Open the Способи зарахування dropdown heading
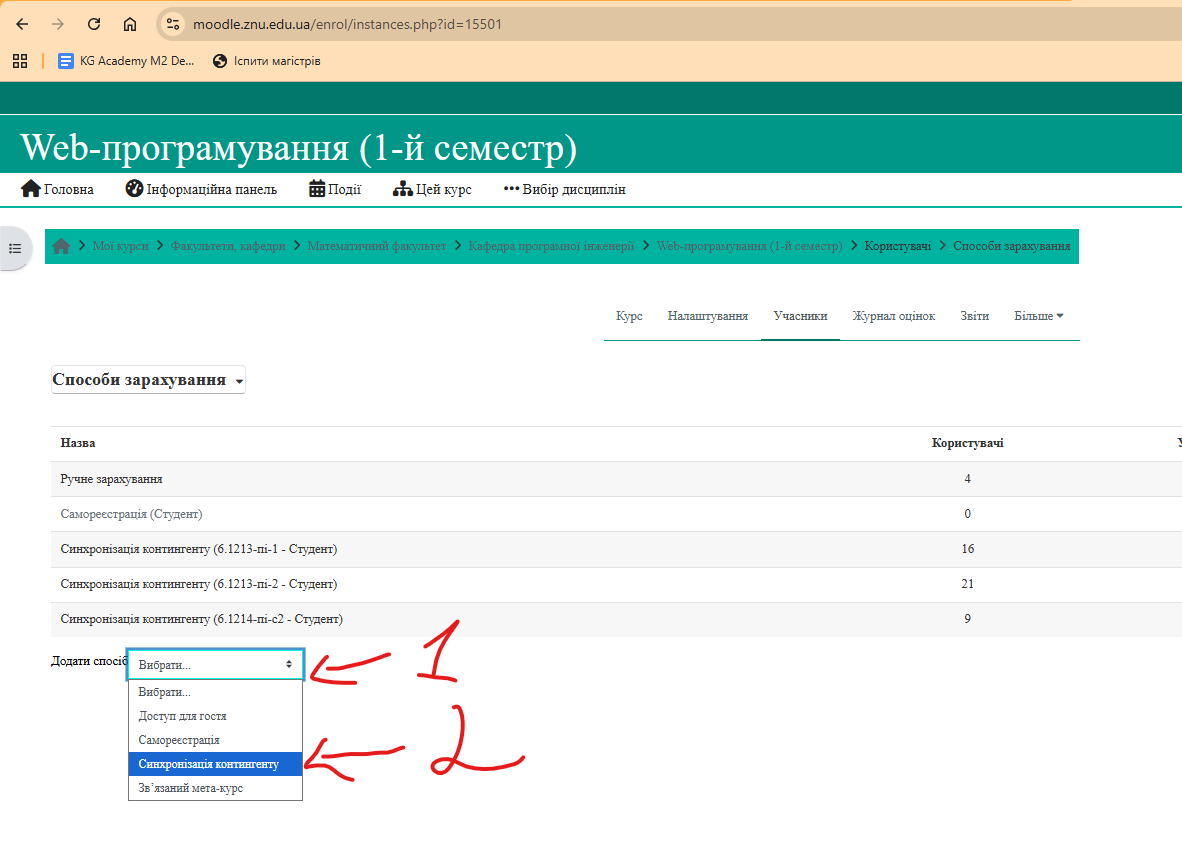Image resolution: width=1182 pixels, height=859 pixels. point(148,380)
